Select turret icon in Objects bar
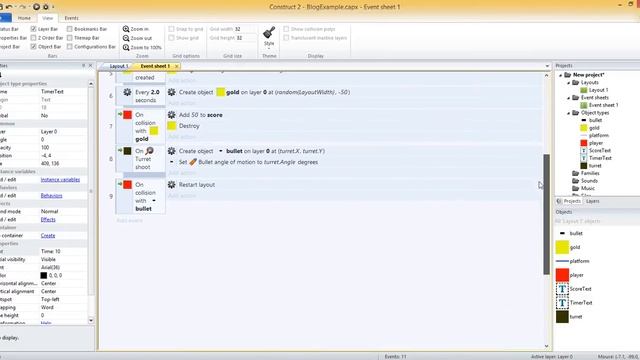This screenshot has width=640, height=360. [x=562, y=316]
